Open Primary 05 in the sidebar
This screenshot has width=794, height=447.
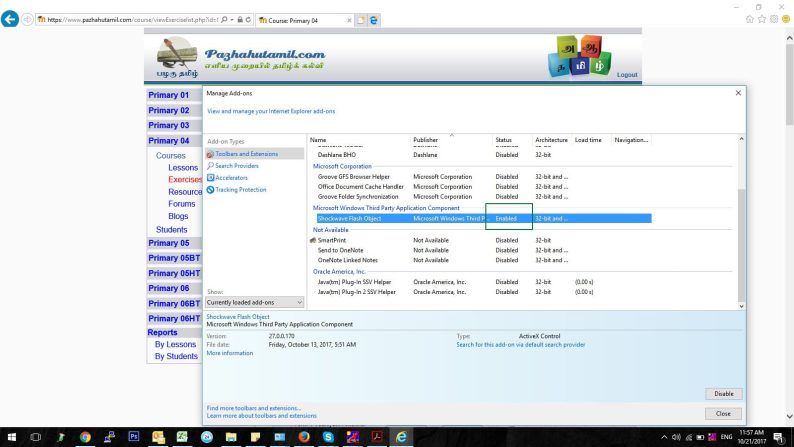pyautogui.click(x=169, y=243)
